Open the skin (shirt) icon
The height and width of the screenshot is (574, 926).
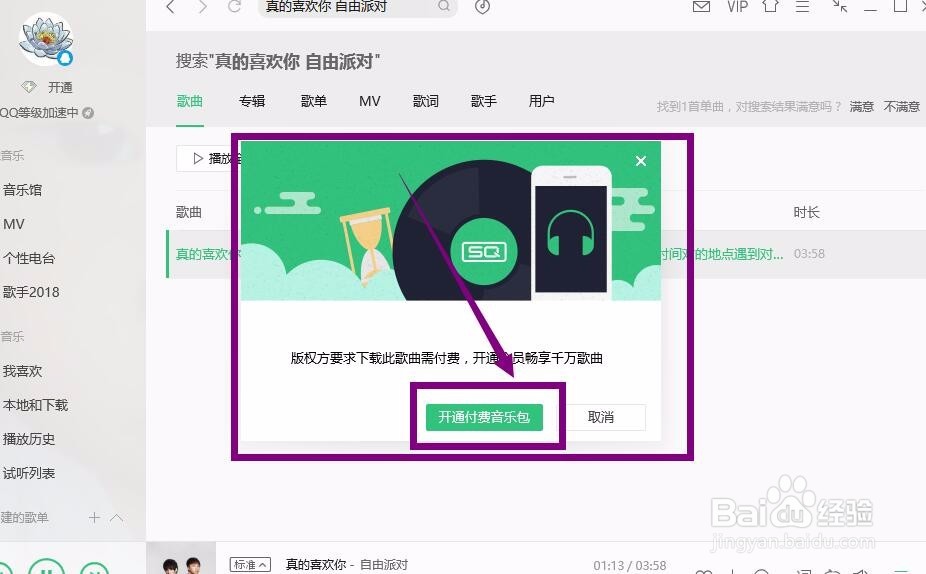point(770,6)
